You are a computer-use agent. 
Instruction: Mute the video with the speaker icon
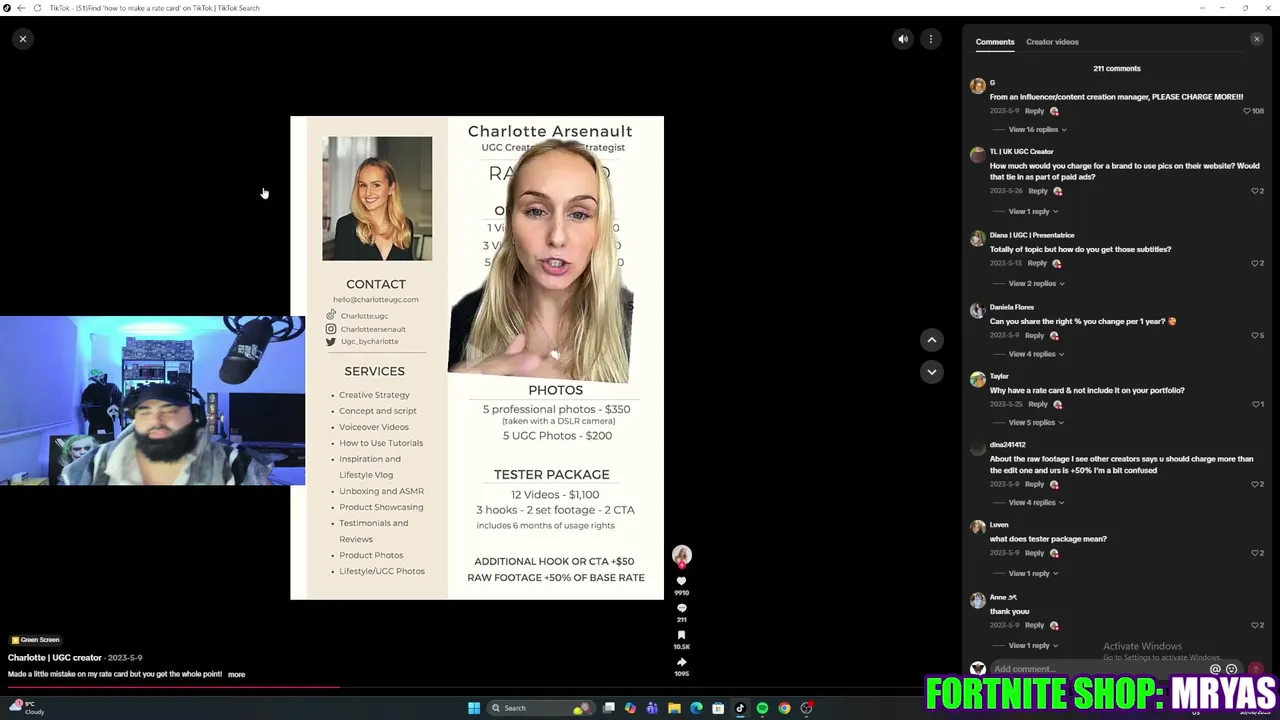pyautogui.click(x=903, y=39)
